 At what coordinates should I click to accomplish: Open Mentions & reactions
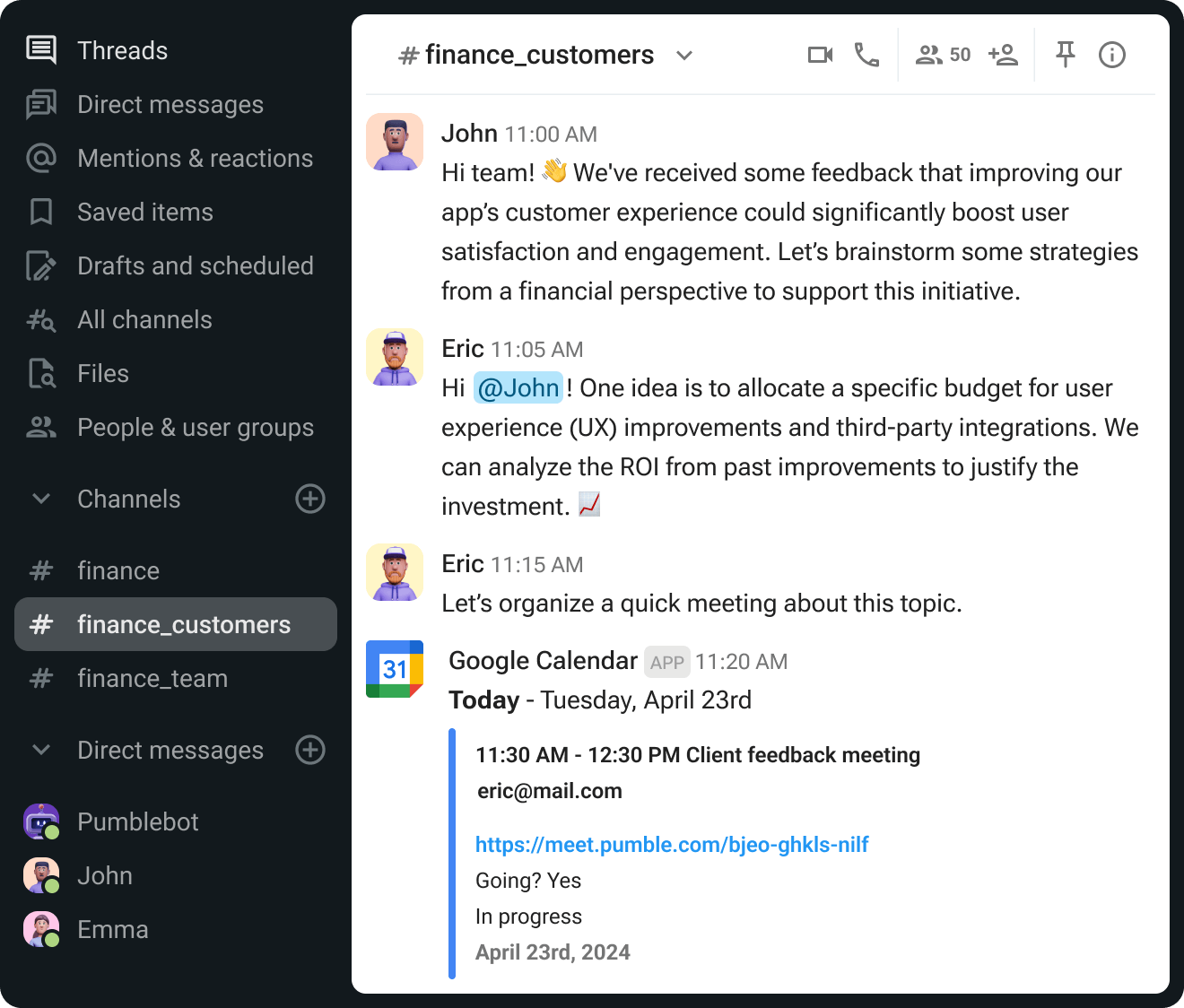[x=196, y=158]
